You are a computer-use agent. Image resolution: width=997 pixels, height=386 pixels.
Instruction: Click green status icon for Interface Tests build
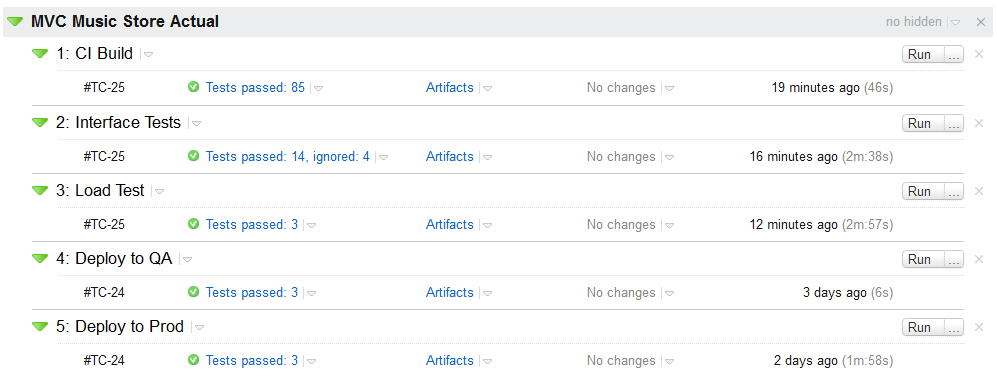194,156
